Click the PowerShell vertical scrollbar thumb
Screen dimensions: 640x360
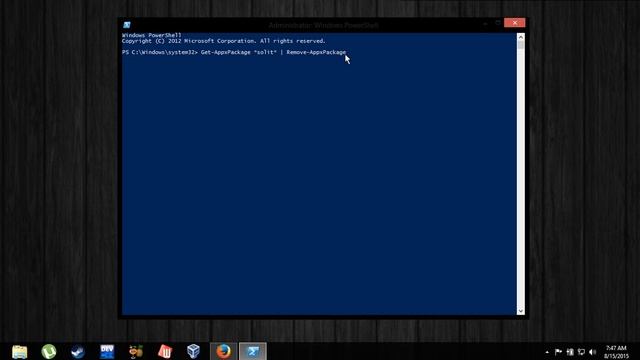[520, 45]
